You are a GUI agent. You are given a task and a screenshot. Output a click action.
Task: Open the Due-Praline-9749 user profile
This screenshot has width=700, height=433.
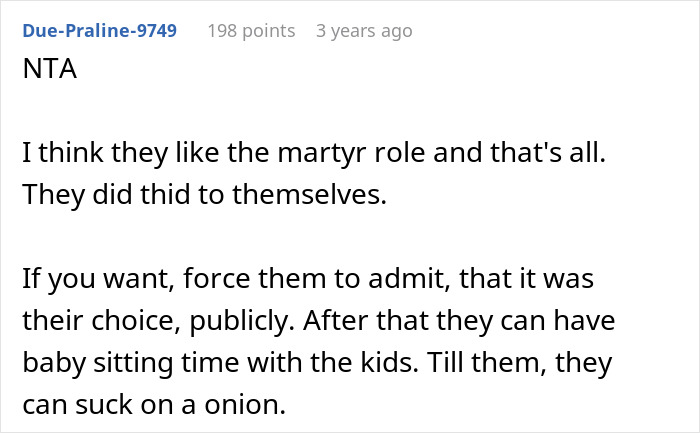coord(99,31)
